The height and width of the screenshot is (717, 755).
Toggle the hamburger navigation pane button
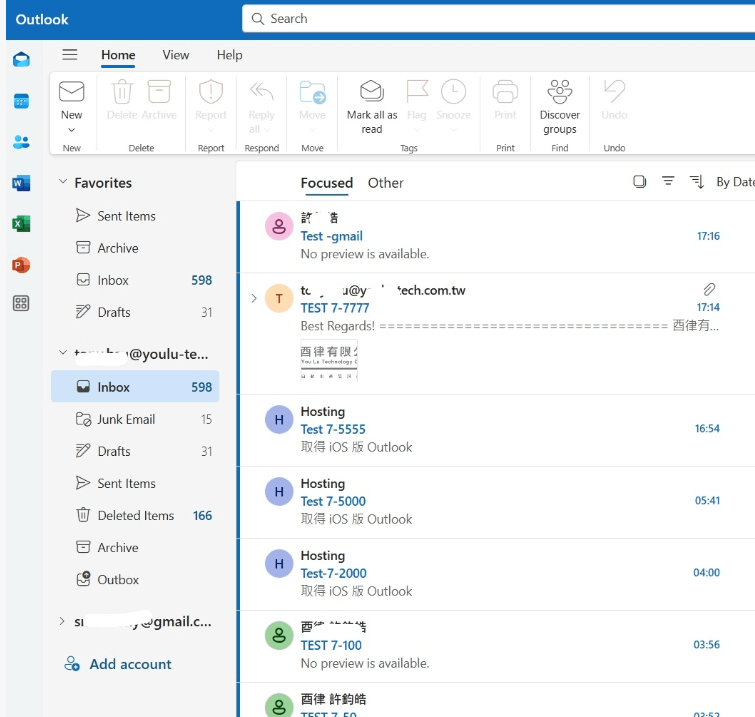point(70,54)
